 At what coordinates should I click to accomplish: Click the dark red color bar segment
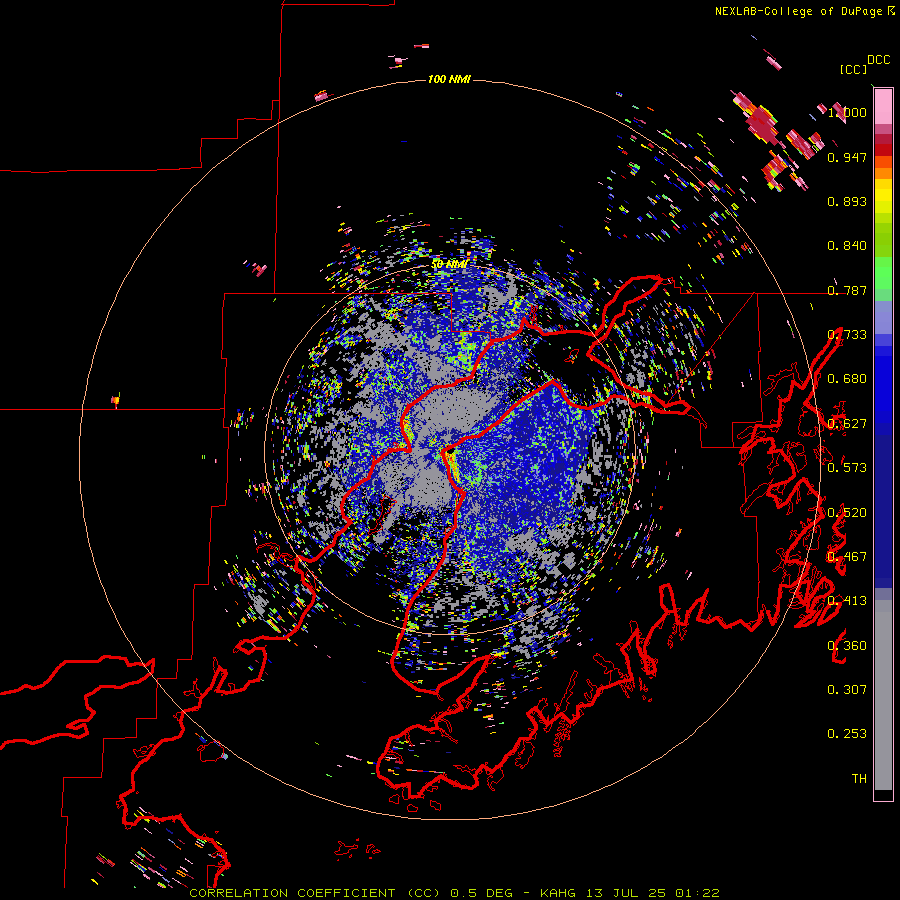(x=883, y=150)
